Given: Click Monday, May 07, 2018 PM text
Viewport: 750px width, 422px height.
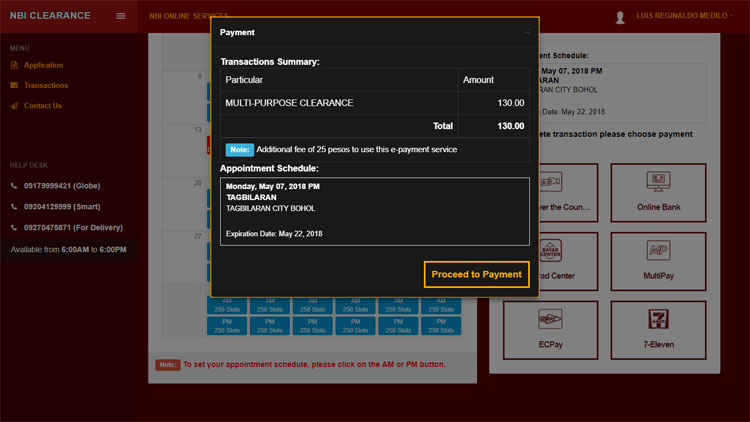Looking at the screenshot, I should (273, 186).
